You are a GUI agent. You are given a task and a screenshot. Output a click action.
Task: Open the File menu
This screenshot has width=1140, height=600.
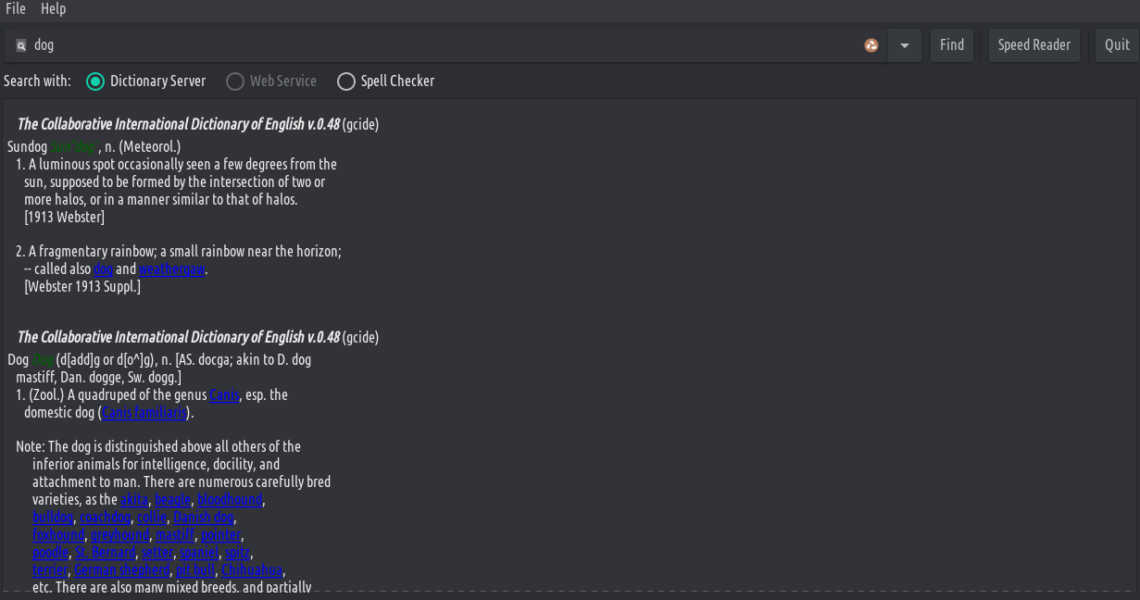point(15,9)
